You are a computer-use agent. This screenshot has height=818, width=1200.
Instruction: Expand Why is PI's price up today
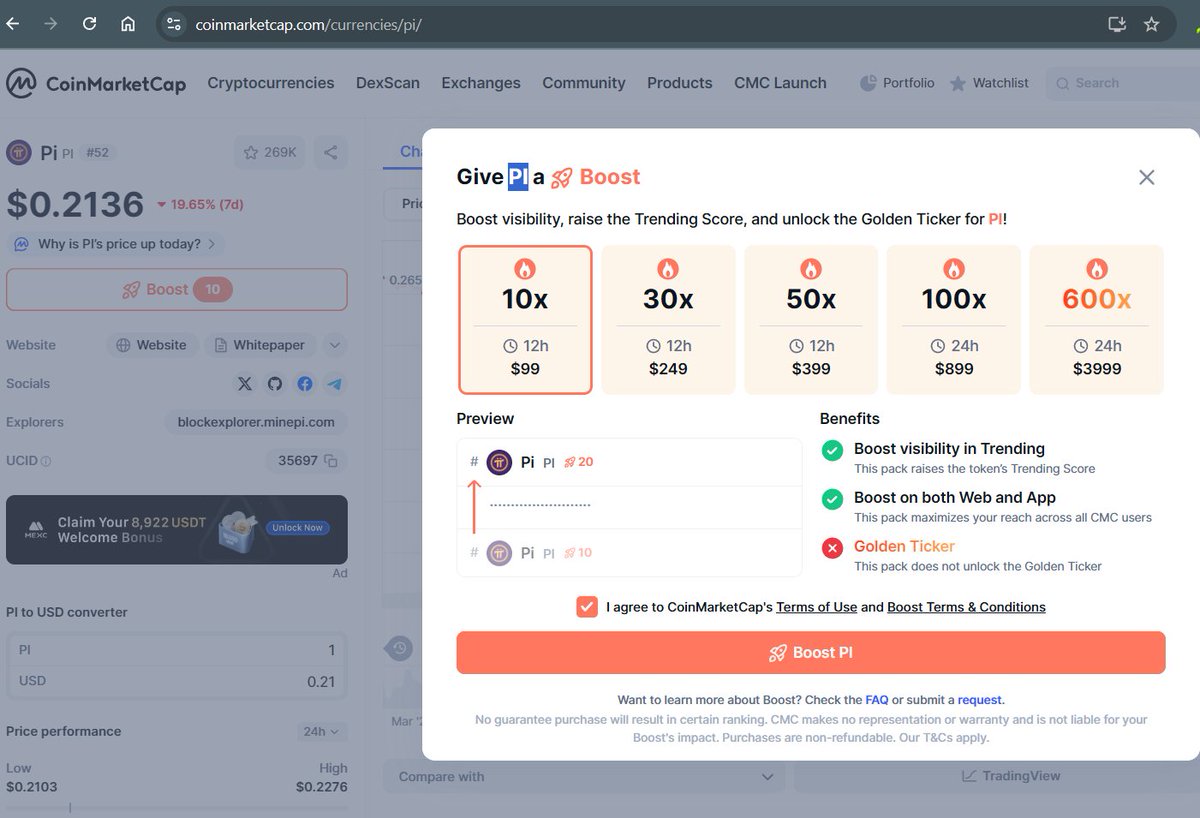(x=116, y=244)
